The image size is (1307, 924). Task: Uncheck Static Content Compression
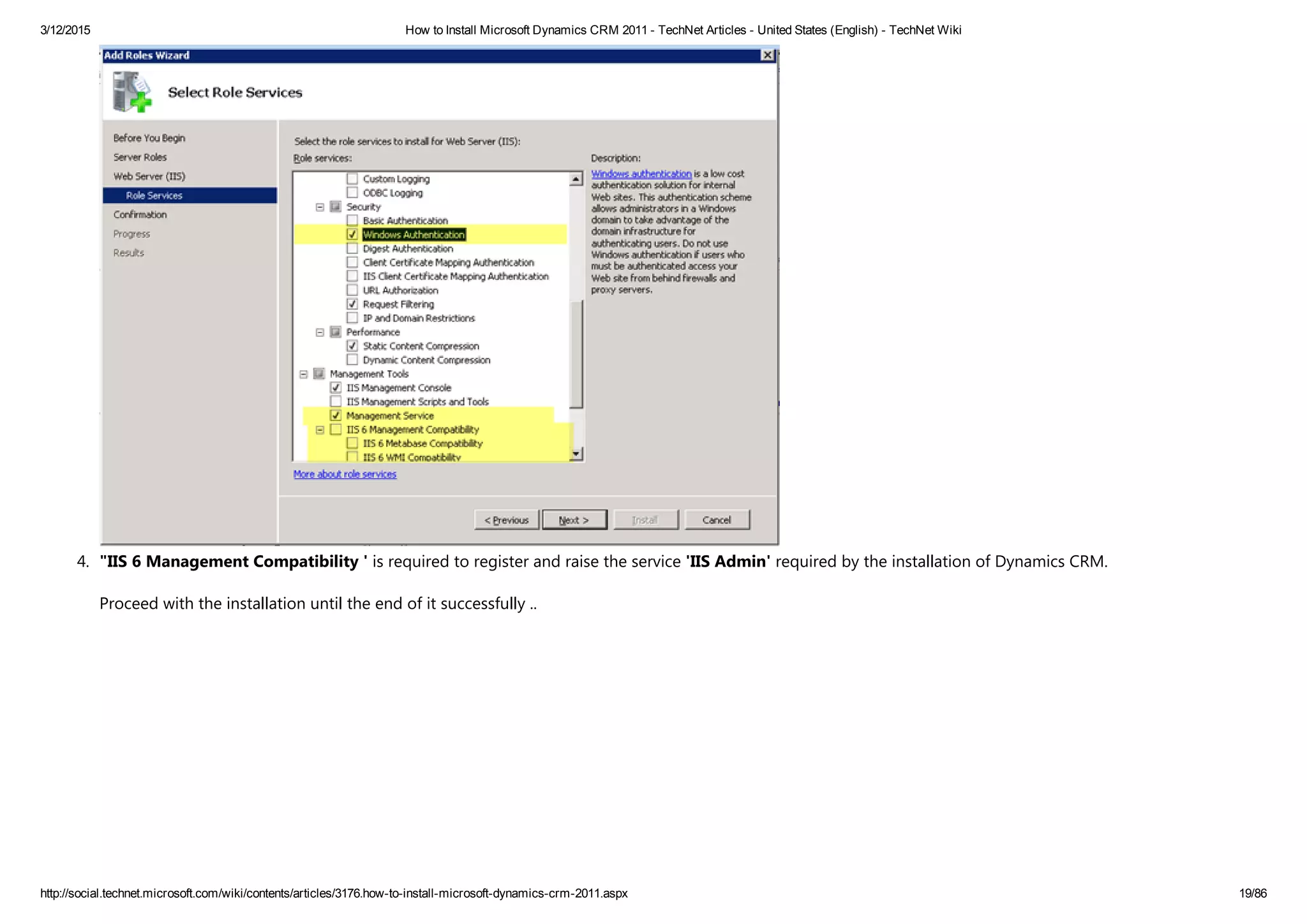coord(352,346)
